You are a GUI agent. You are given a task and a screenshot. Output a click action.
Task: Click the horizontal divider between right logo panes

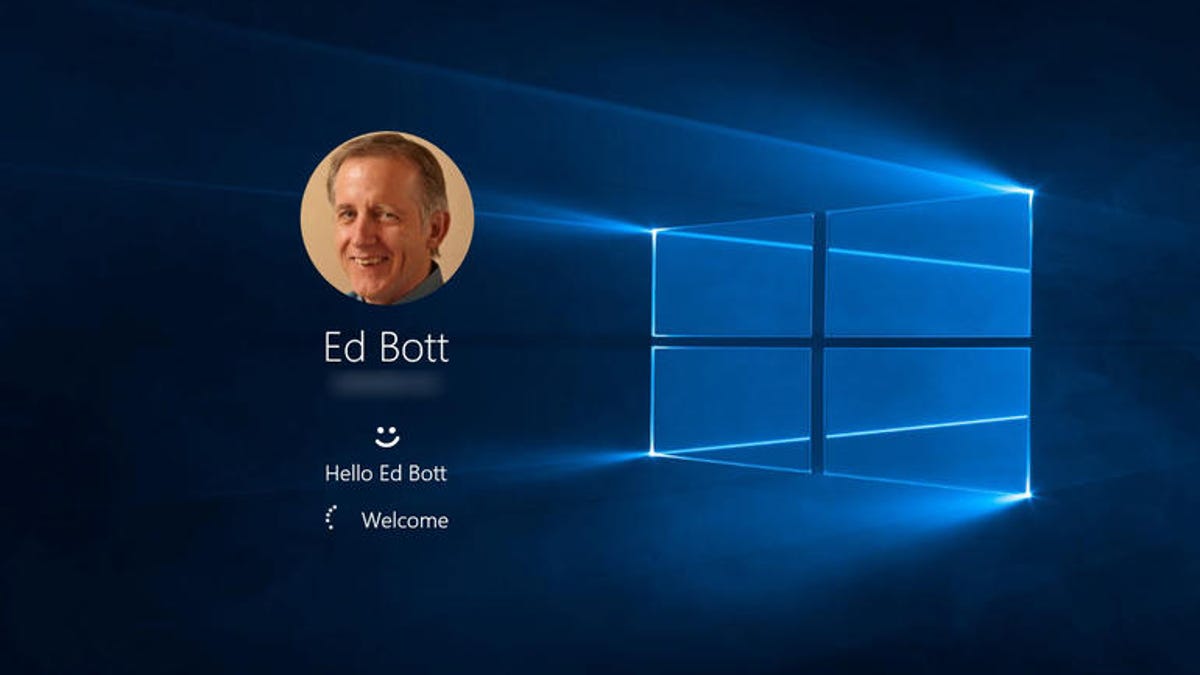pyautogui.click(x=927, y=342)
